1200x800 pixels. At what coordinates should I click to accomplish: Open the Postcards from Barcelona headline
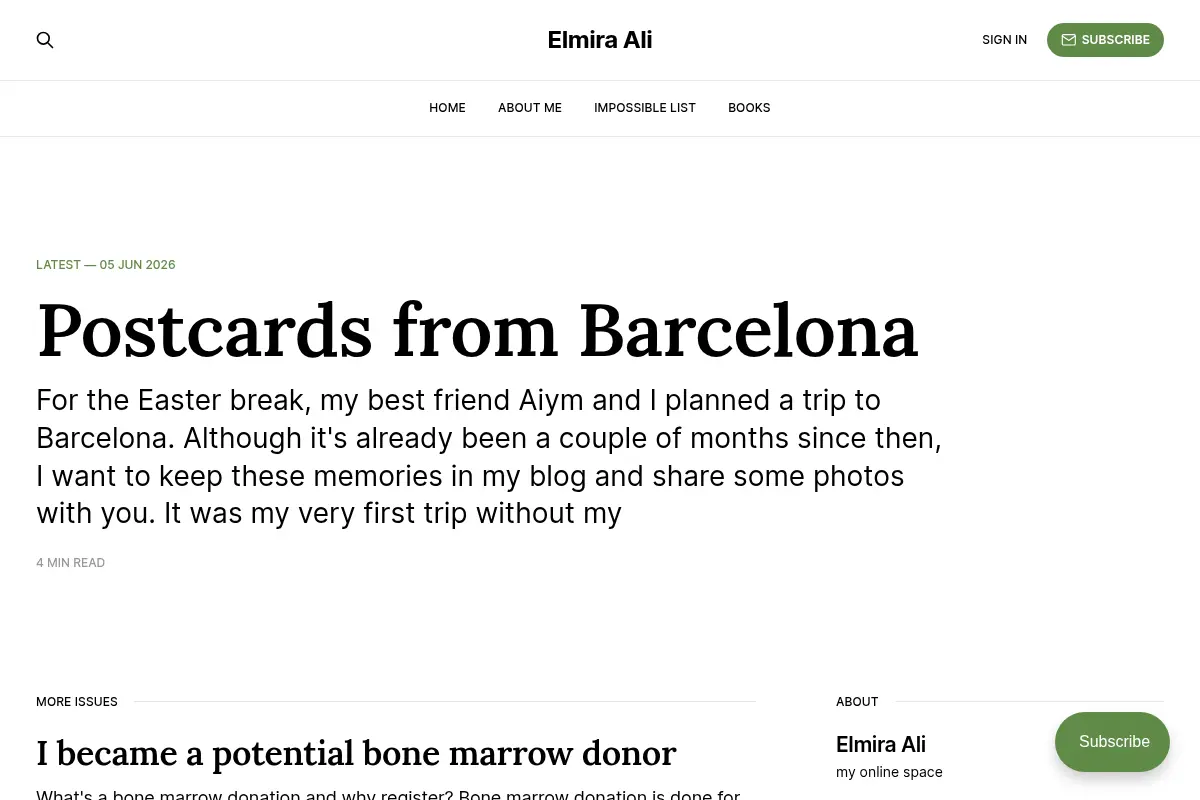pyautogui.click(x=477, y=331)
